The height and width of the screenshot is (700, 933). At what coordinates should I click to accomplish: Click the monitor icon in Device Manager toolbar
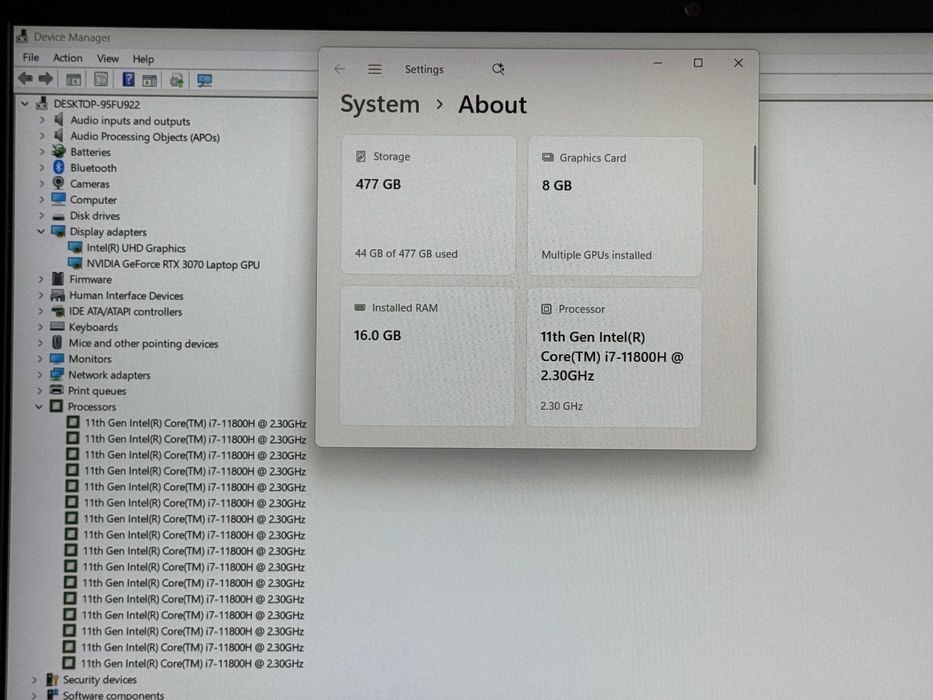point(204,80)
